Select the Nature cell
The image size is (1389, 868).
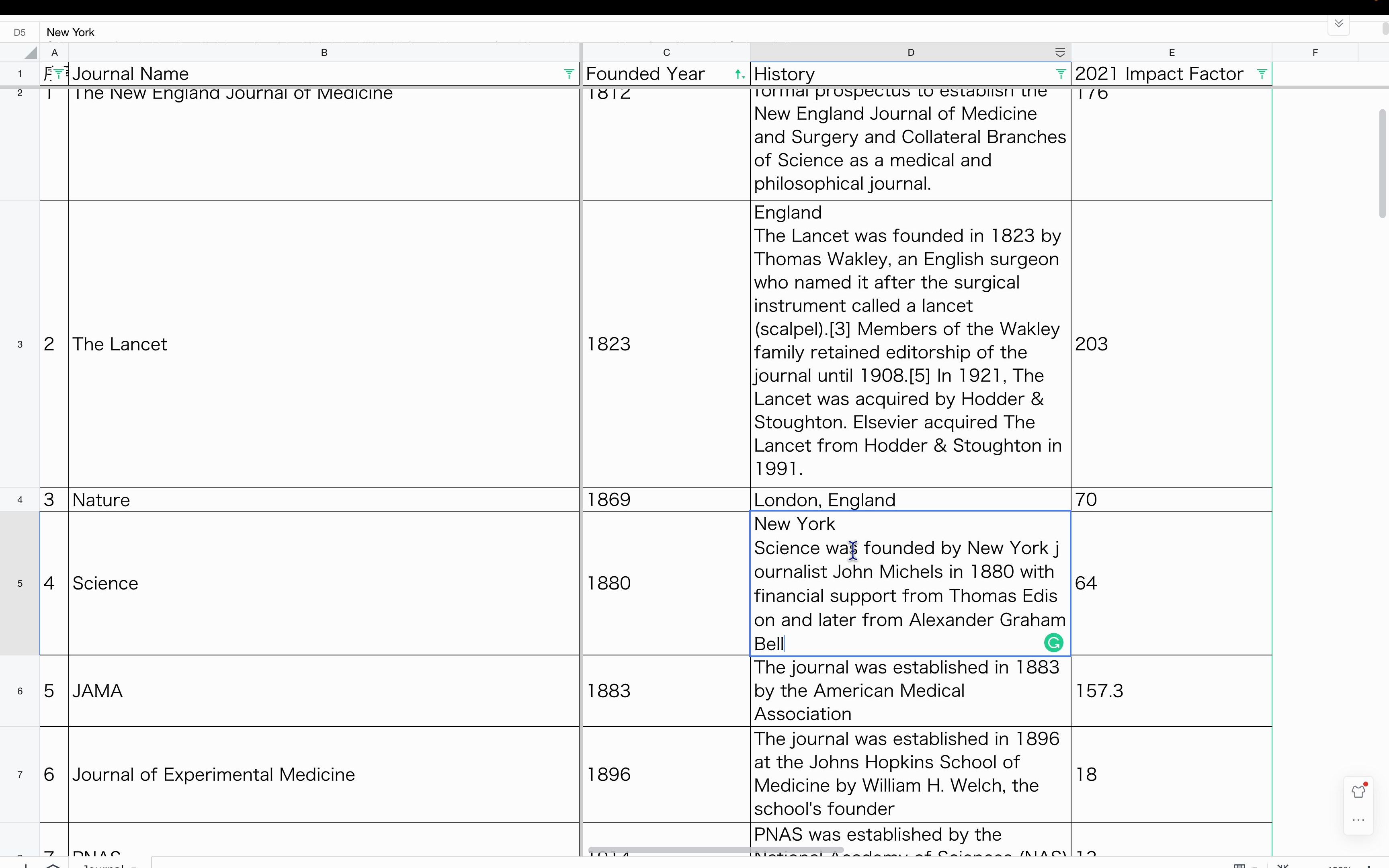point(324,500)
